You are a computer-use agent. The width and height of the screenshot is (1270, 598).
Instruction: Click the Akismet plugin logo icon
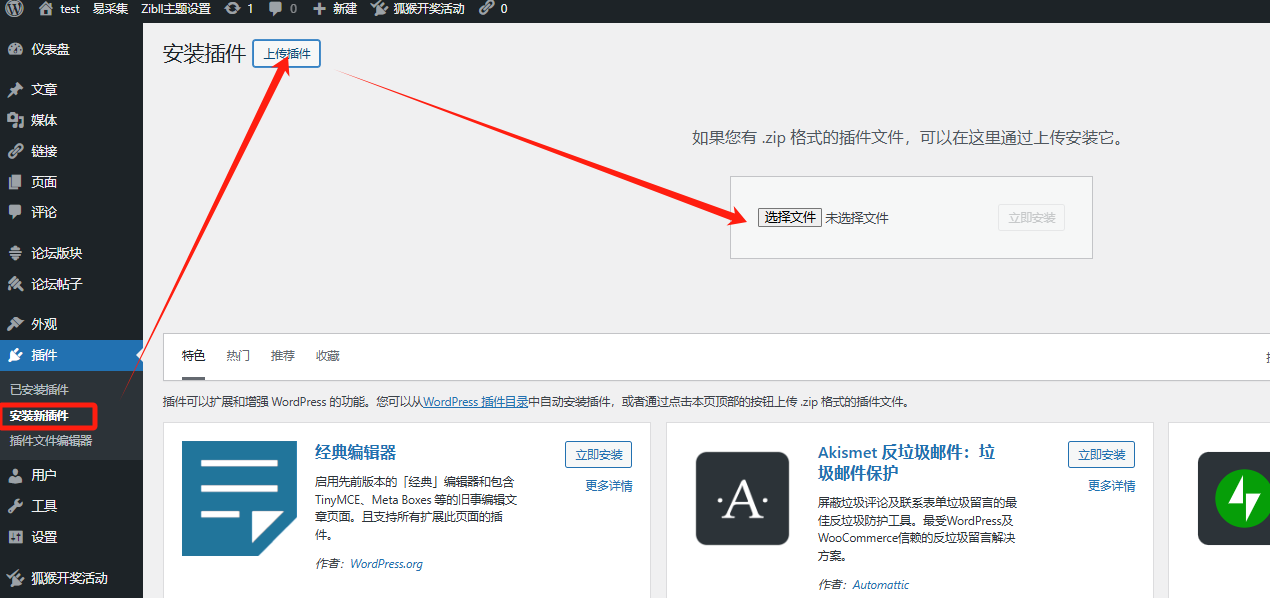742,498
